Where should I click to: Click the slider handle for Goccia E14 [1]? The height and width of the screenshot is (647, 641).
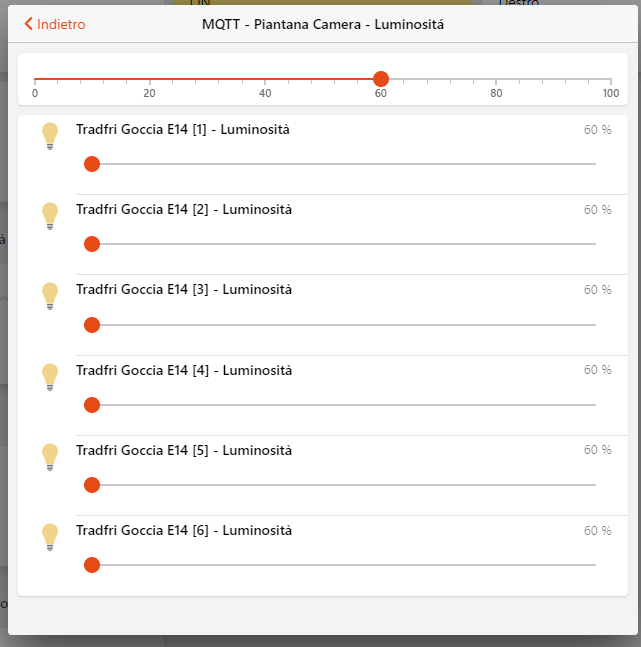92,164
